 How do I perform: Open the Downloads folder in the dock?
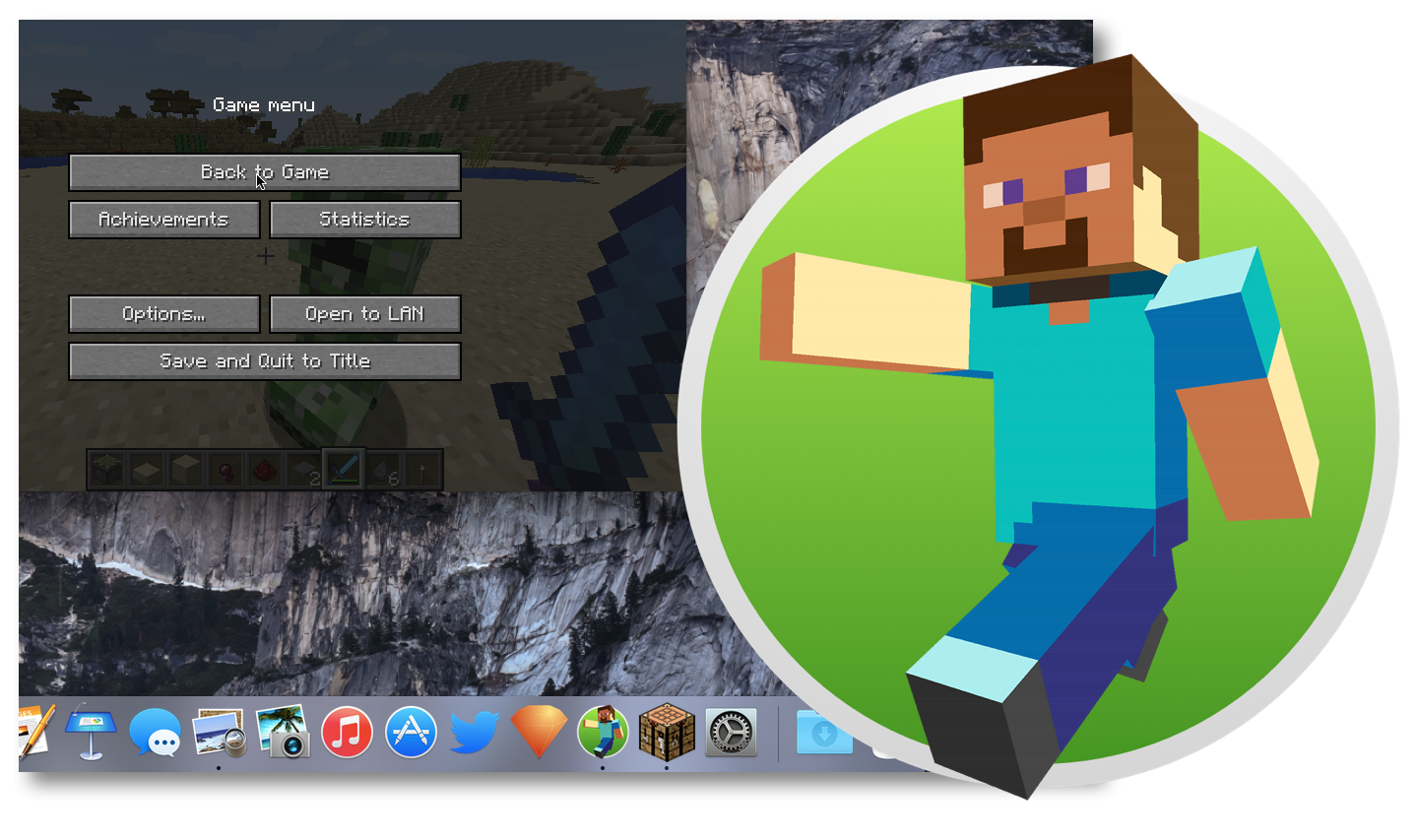point(824,733)
